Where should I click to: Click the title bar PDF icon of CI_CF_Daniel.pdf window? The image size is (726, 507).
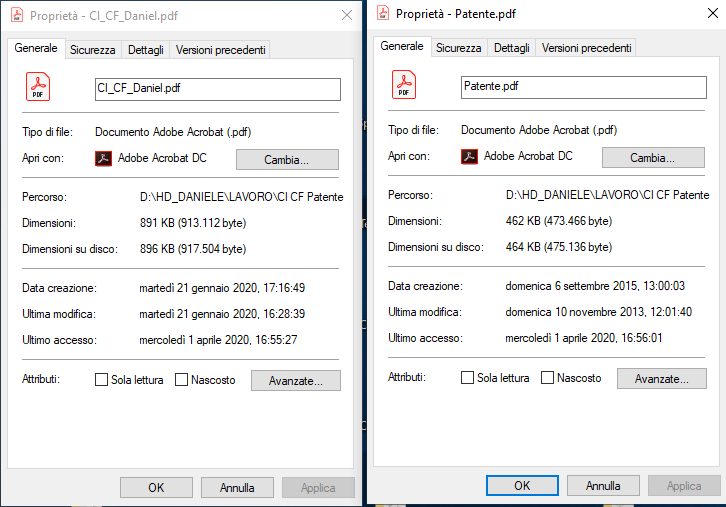tap(17, 15)
